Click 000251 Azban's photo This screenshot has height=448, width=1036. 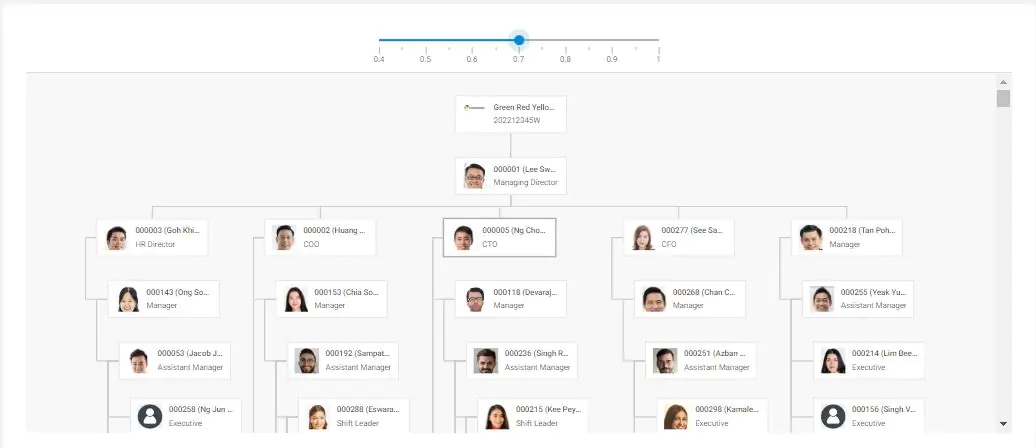point(665,361)
